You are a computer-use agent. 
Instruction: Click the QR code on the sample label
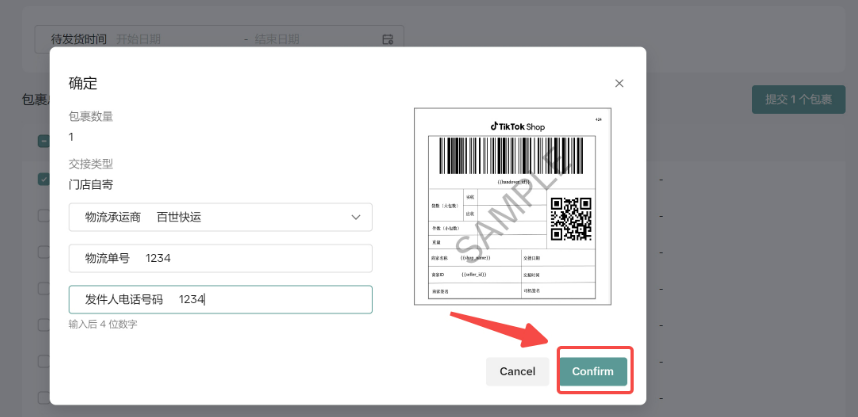(x=571, y=218)
